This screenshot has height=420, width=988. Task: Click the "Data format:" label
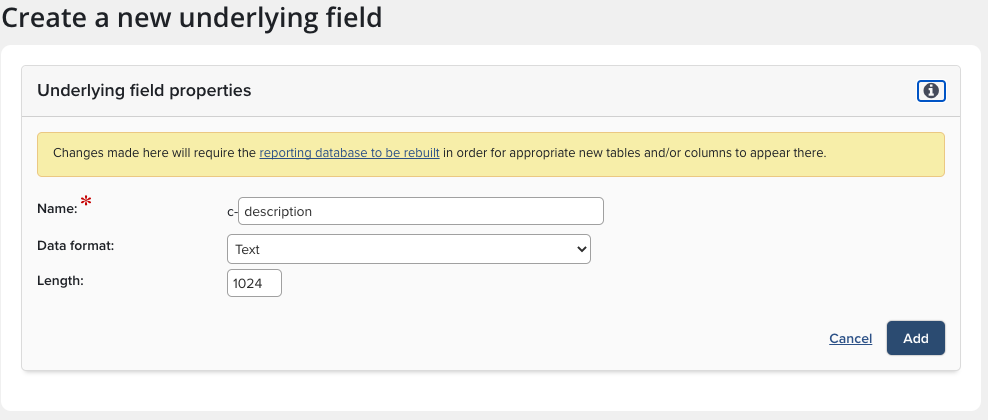point(75,244)
